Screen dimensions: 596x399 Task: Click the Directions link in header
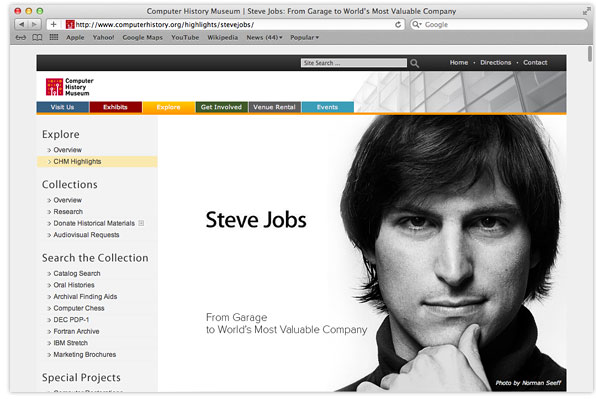coord(496,62)
